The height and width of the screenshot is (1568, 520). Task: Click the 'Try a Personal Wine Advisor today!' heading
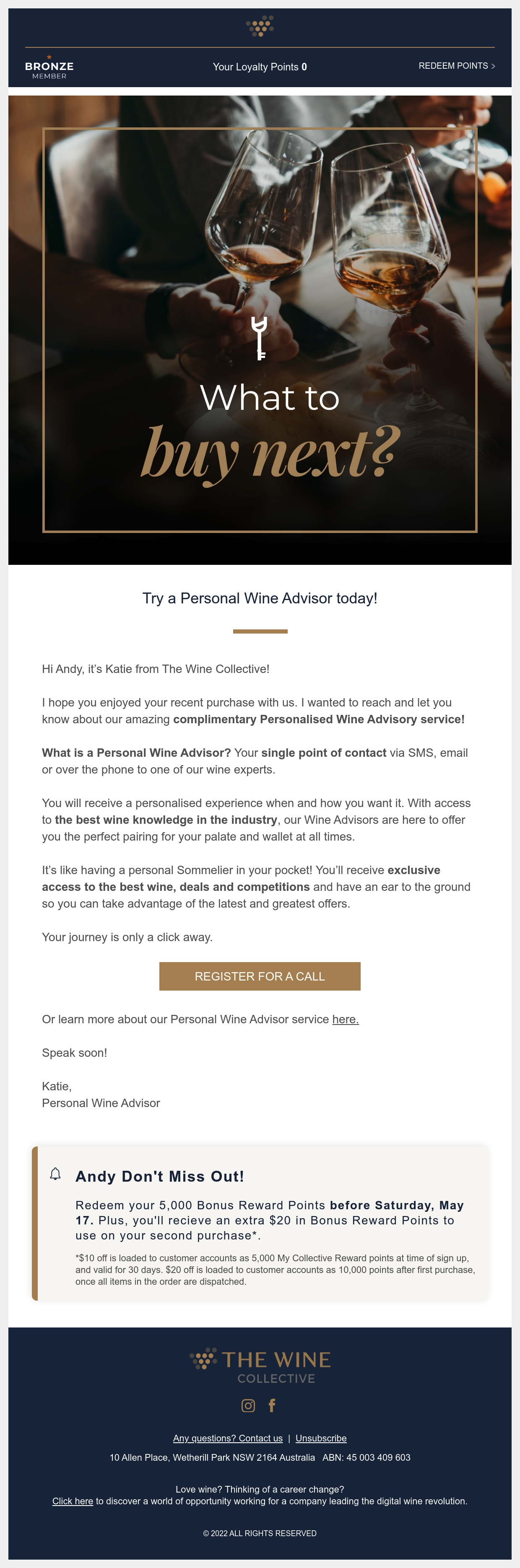(x=260, y=598)
